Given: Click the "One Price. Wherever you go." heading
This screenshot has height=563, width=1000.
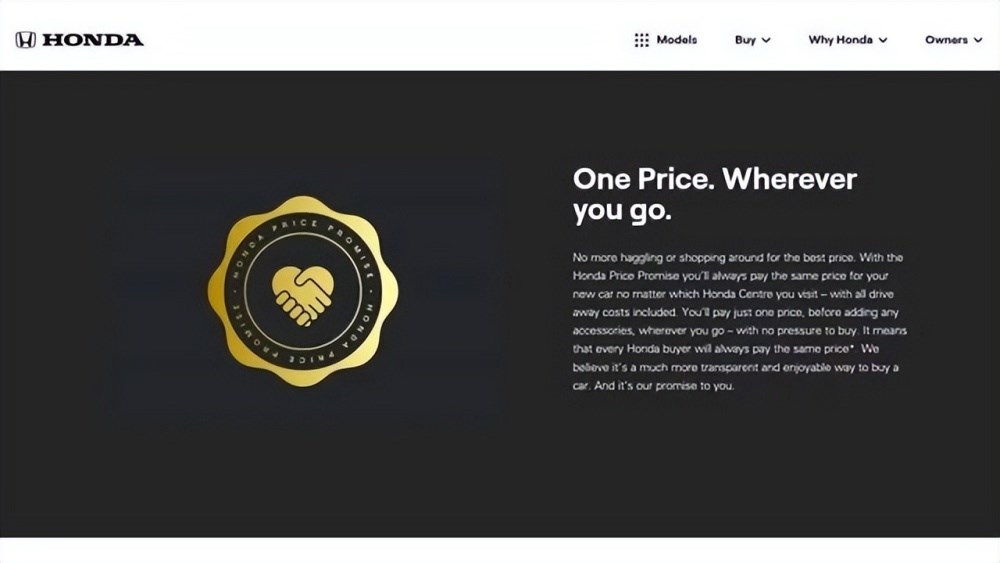Looking at the screenshot, I should pos(714,195).
